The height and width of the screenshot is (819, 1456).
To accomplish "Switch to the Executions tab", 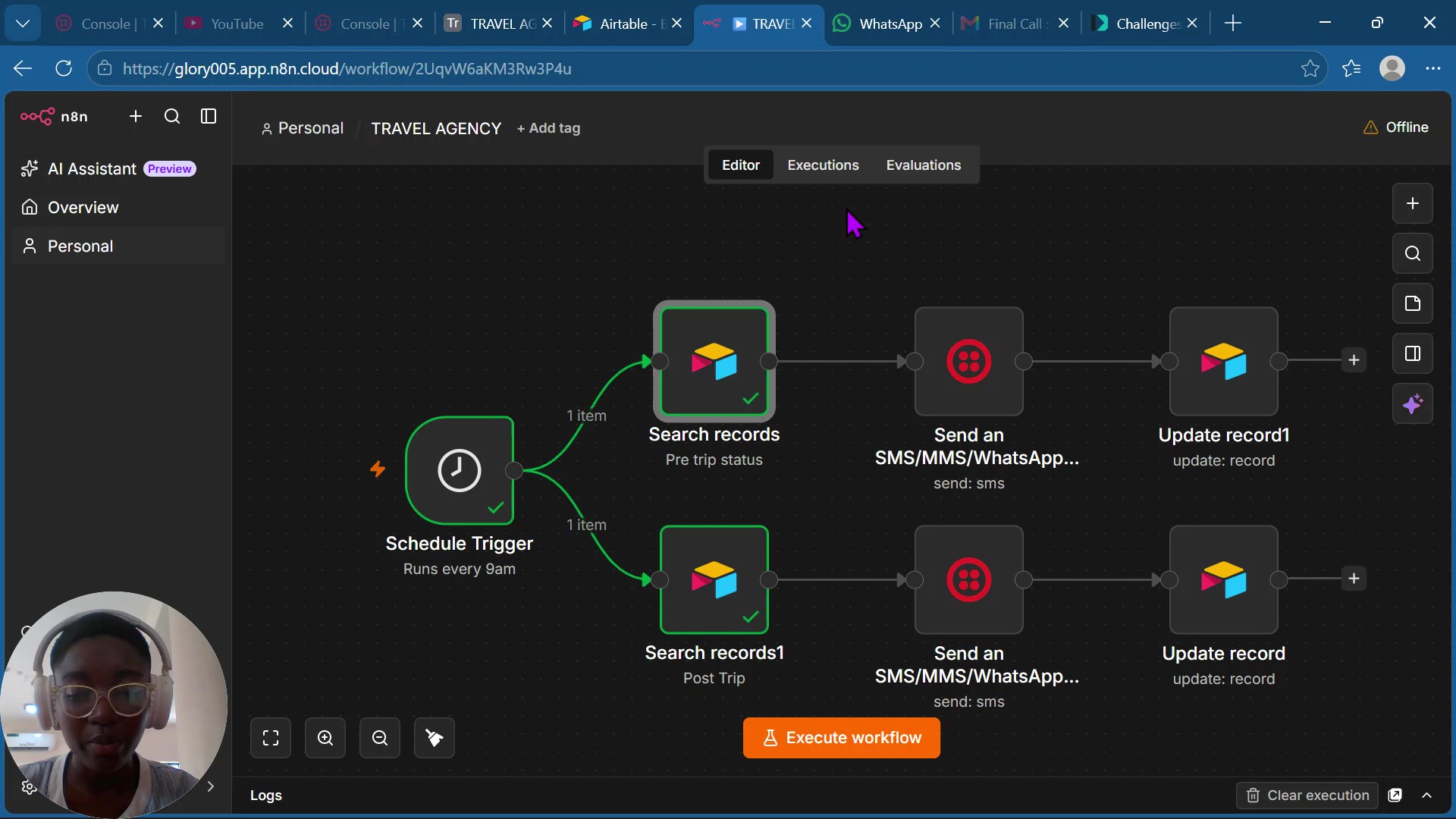I will point(823,165).
